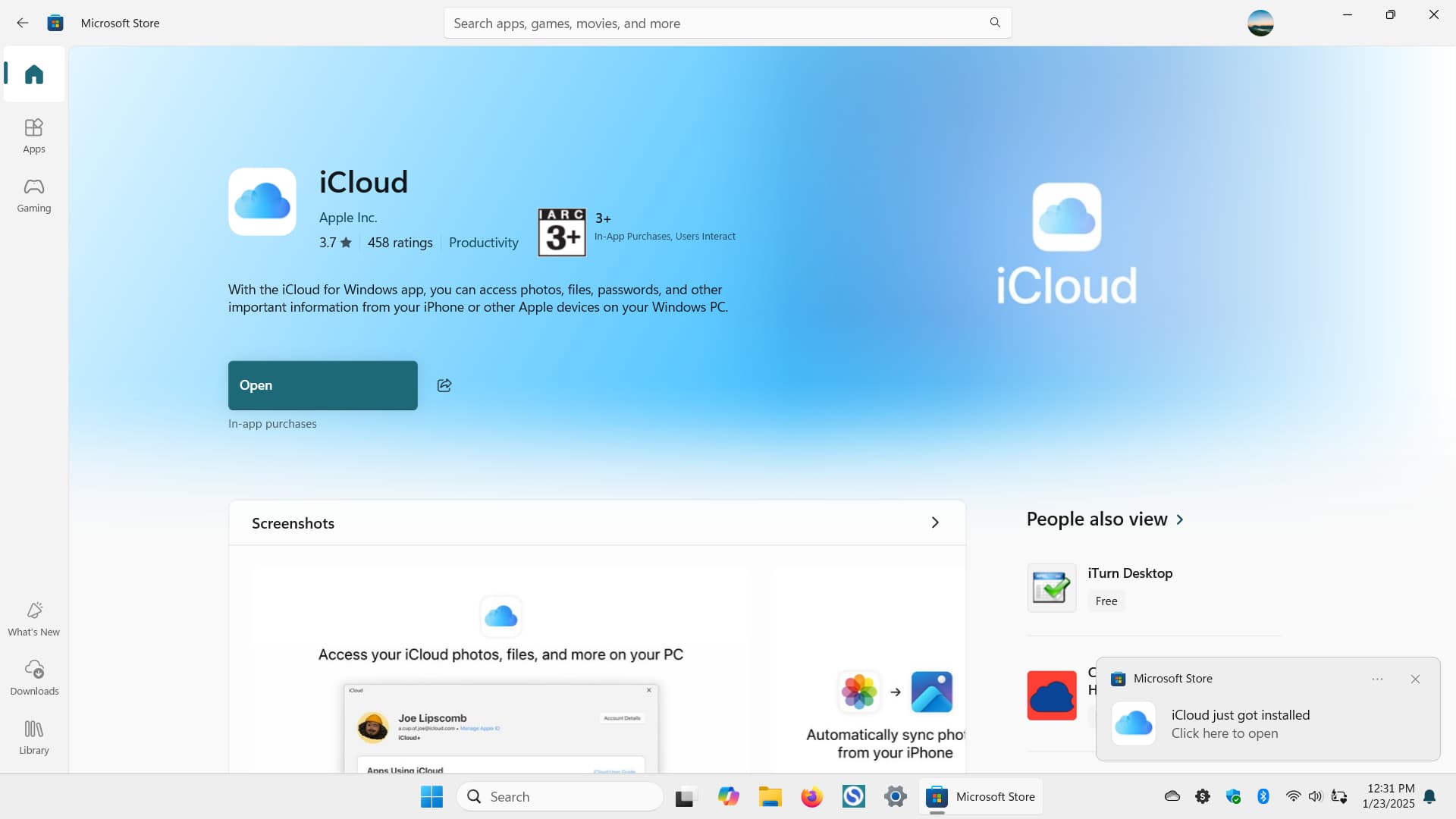1456x819 pixels.
Task: Expand People also view chevron
Action: (1180, 519)
